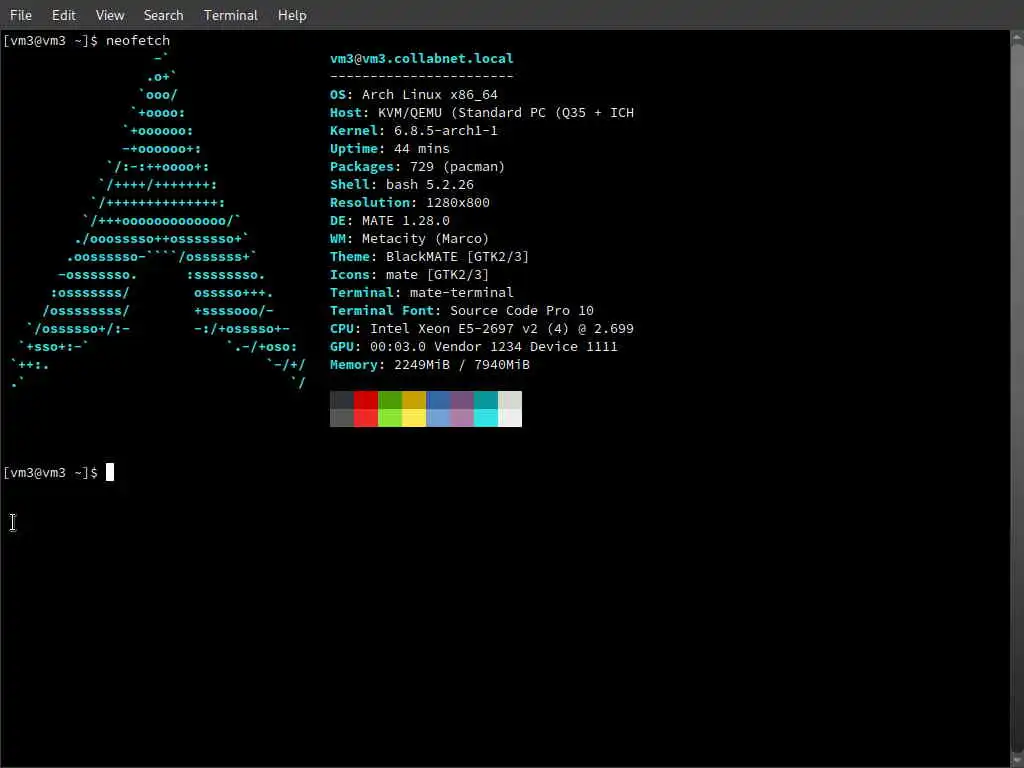Click the 'Theme: BlackMATE [GTK2/3]' line
1024x768 pixels.
[x=430, y=257]
